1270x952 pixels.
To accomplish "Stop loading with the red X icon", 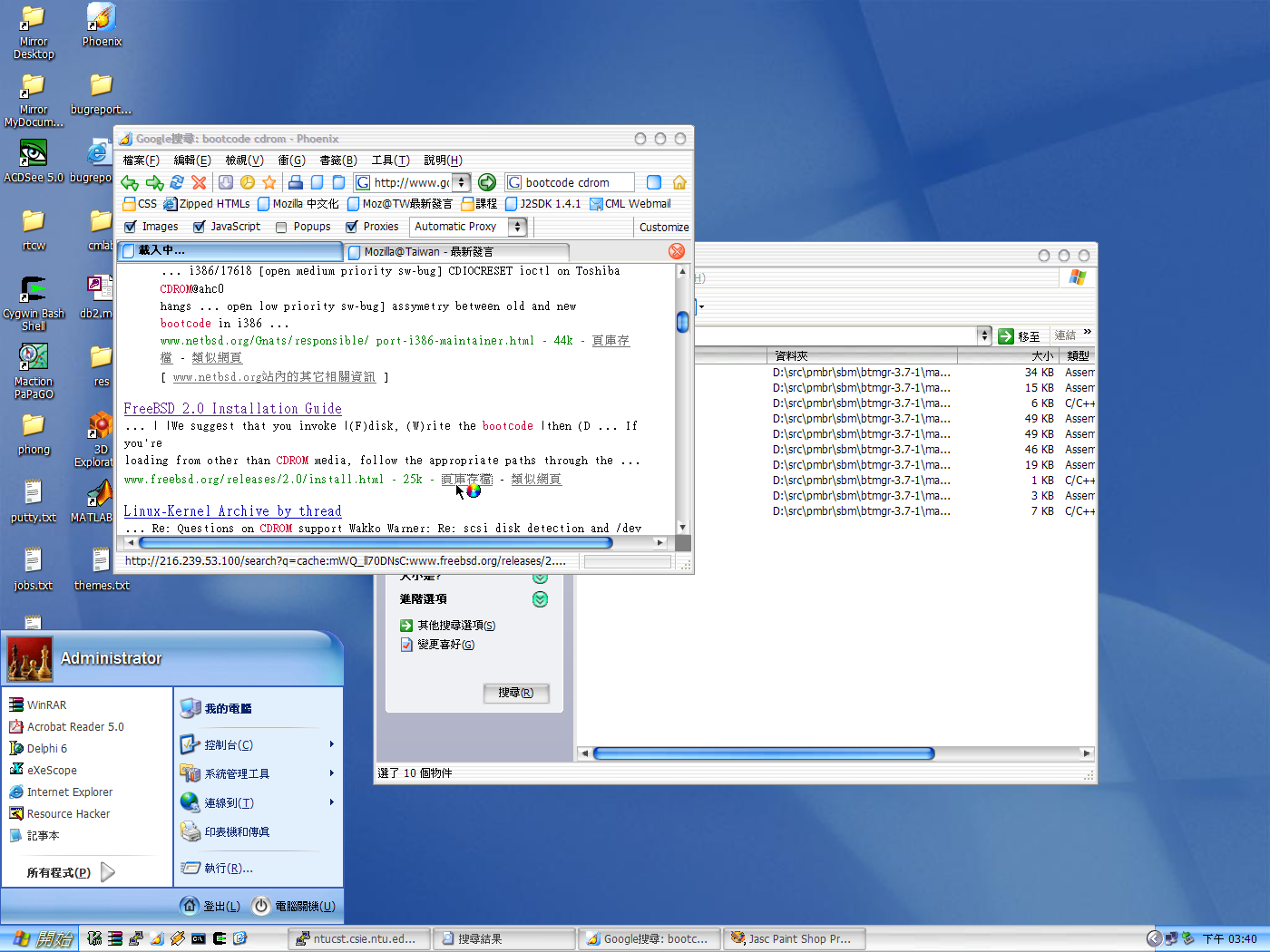I will pyautogui.click(x=199, y=182).
